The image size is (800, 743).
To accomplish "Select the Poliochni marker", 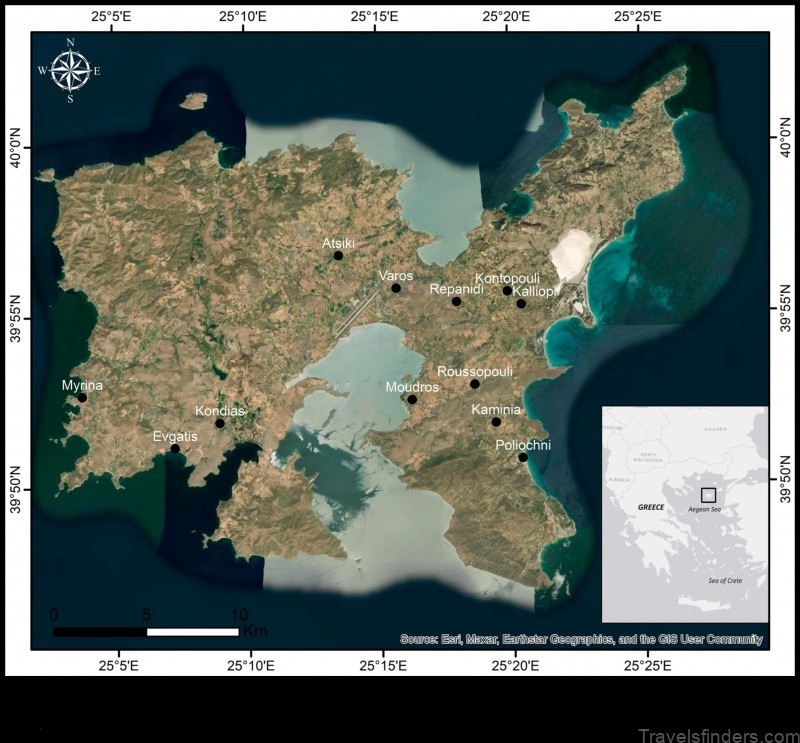I will click(x=523, y=455).
